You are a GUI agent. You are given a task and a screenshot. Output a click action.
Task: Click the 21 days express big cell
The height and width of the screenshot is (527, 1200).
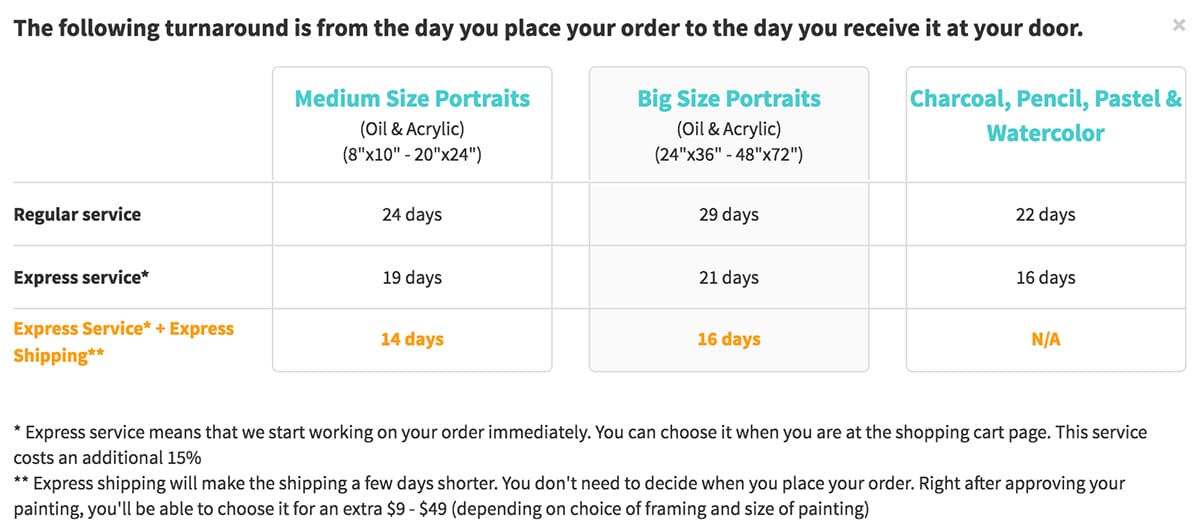coord(729,277)
